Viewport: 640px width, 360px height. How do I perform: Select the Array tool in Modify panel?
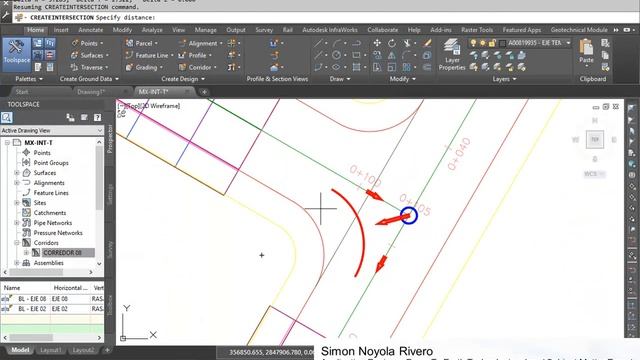(407, 67)
